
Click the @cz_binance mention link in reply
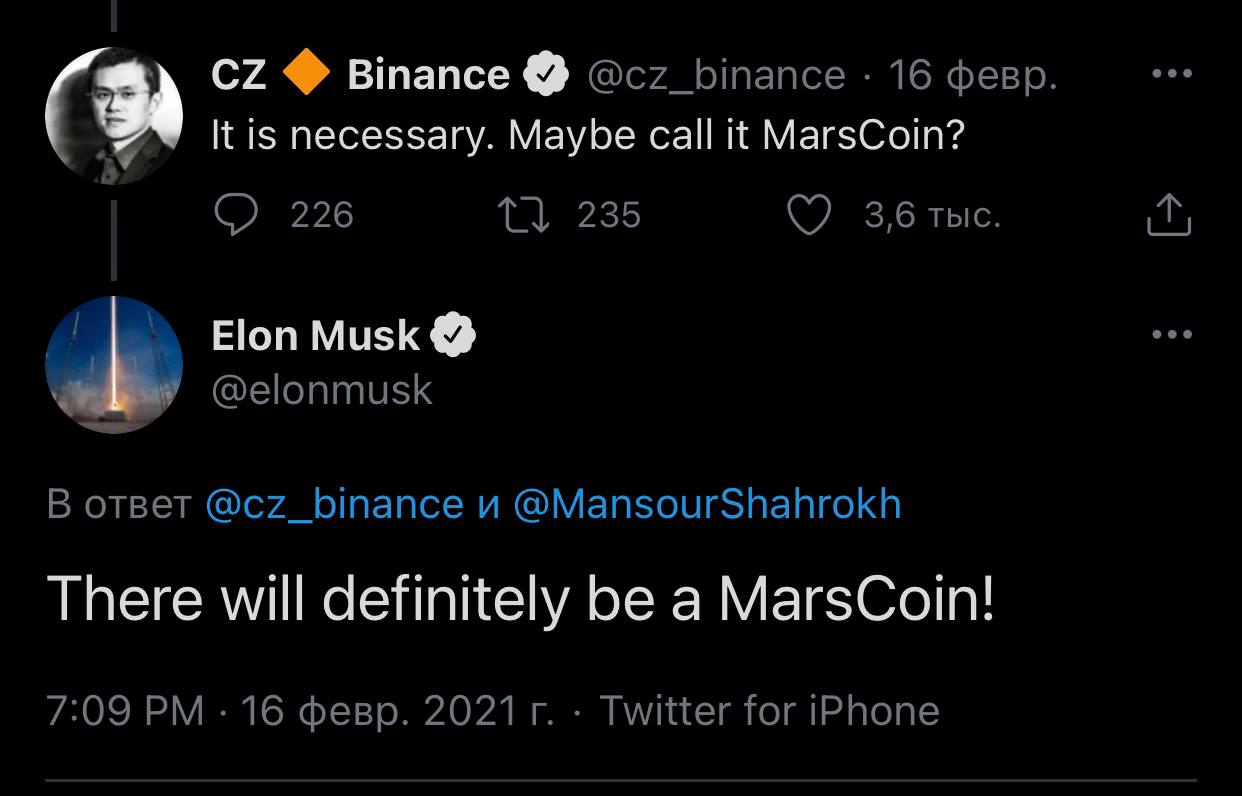point(334,505)
